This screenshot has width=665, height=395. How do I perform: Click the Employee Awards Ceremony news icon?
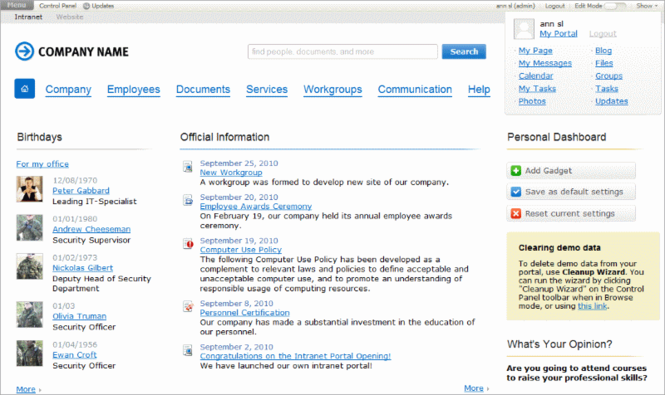point(188,200)
